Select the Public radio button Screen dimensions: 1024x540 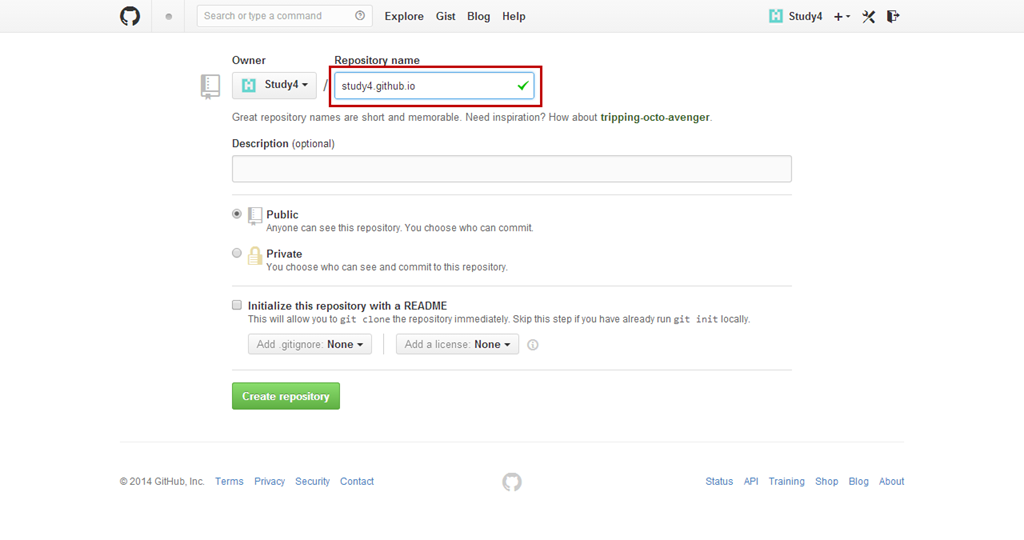click(x=236, y=214)
